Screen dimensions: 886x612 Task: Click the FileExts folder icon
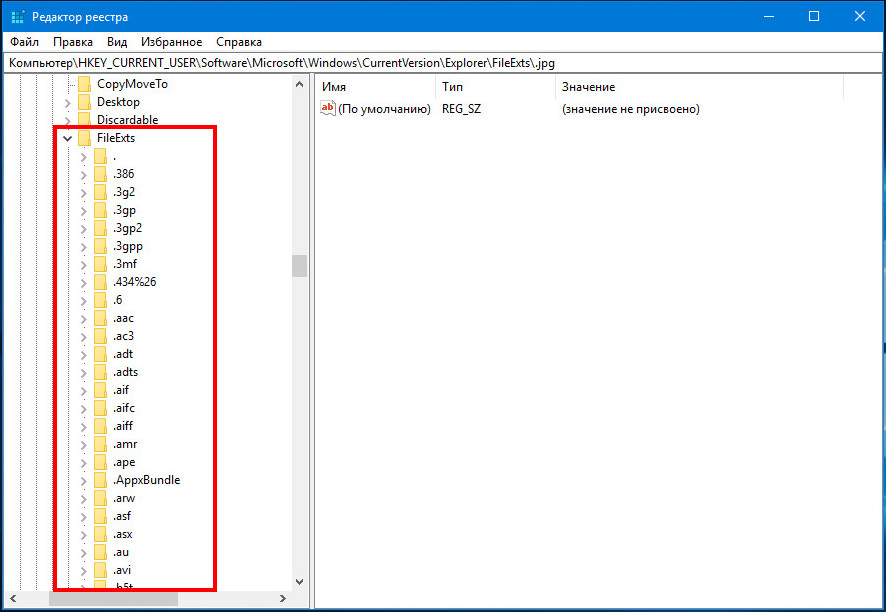point(84,138)
